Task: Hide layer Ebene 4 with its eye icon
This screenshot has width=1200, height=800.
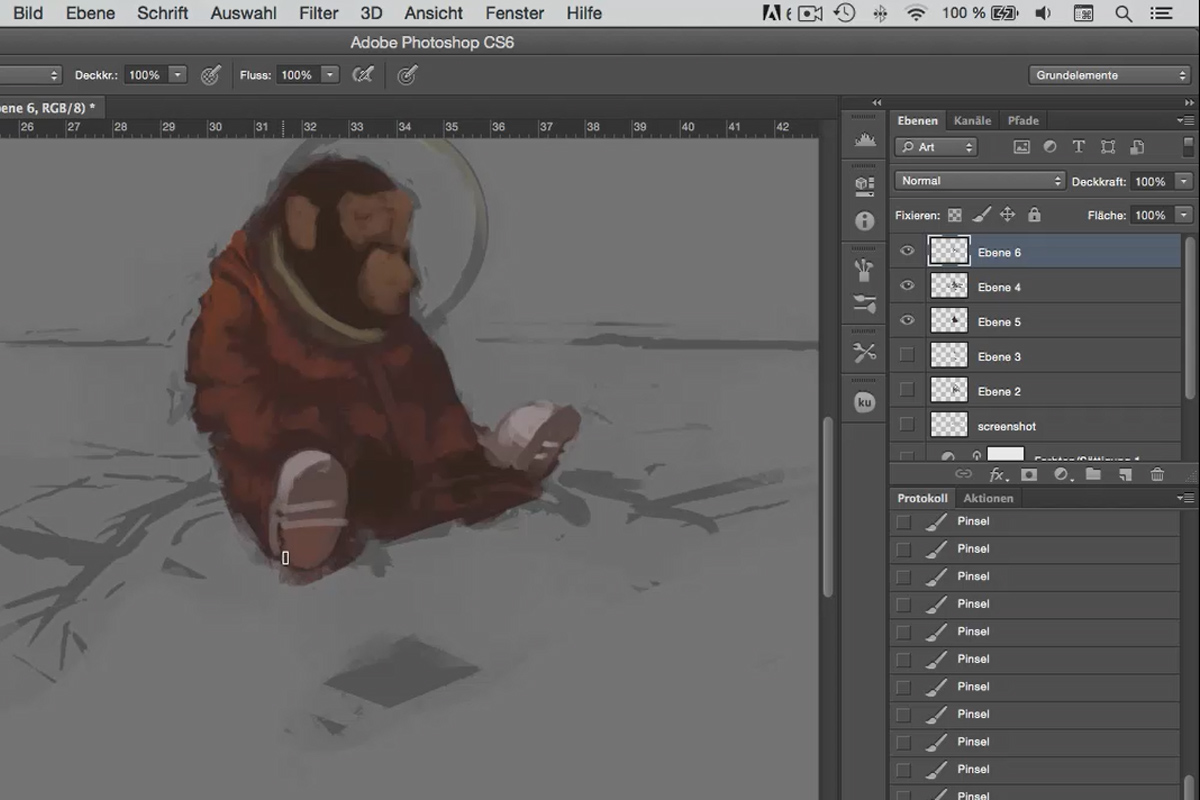Action: [907, 287]
